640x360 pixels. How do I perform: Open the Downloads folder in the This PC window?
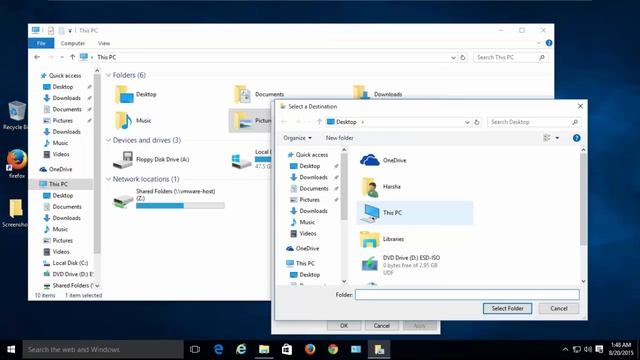click(378, 94)
